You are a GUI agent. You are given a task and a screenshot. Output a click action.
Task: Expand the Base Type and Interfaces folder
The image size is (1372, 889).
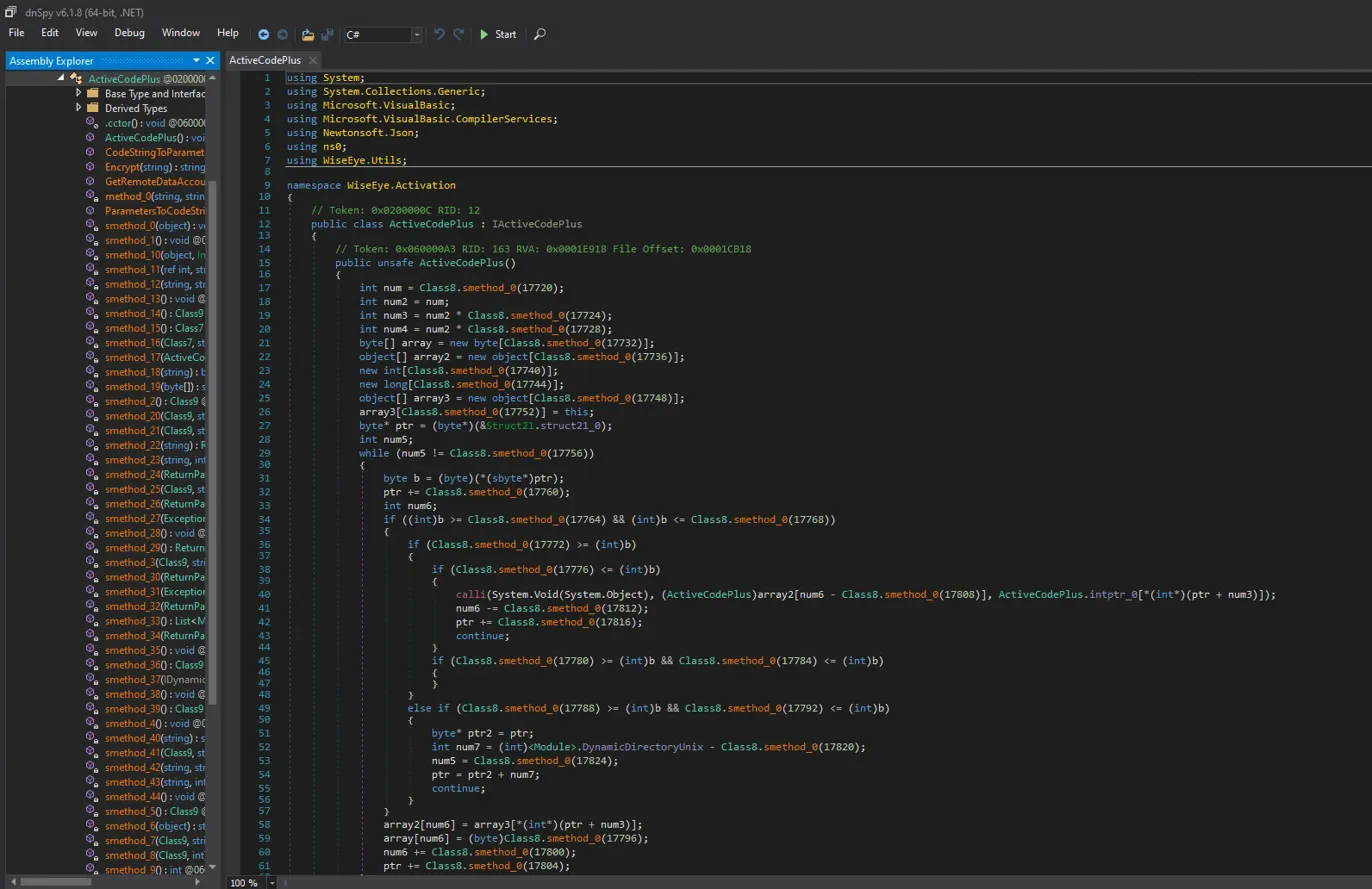click(x=79, y=93)
